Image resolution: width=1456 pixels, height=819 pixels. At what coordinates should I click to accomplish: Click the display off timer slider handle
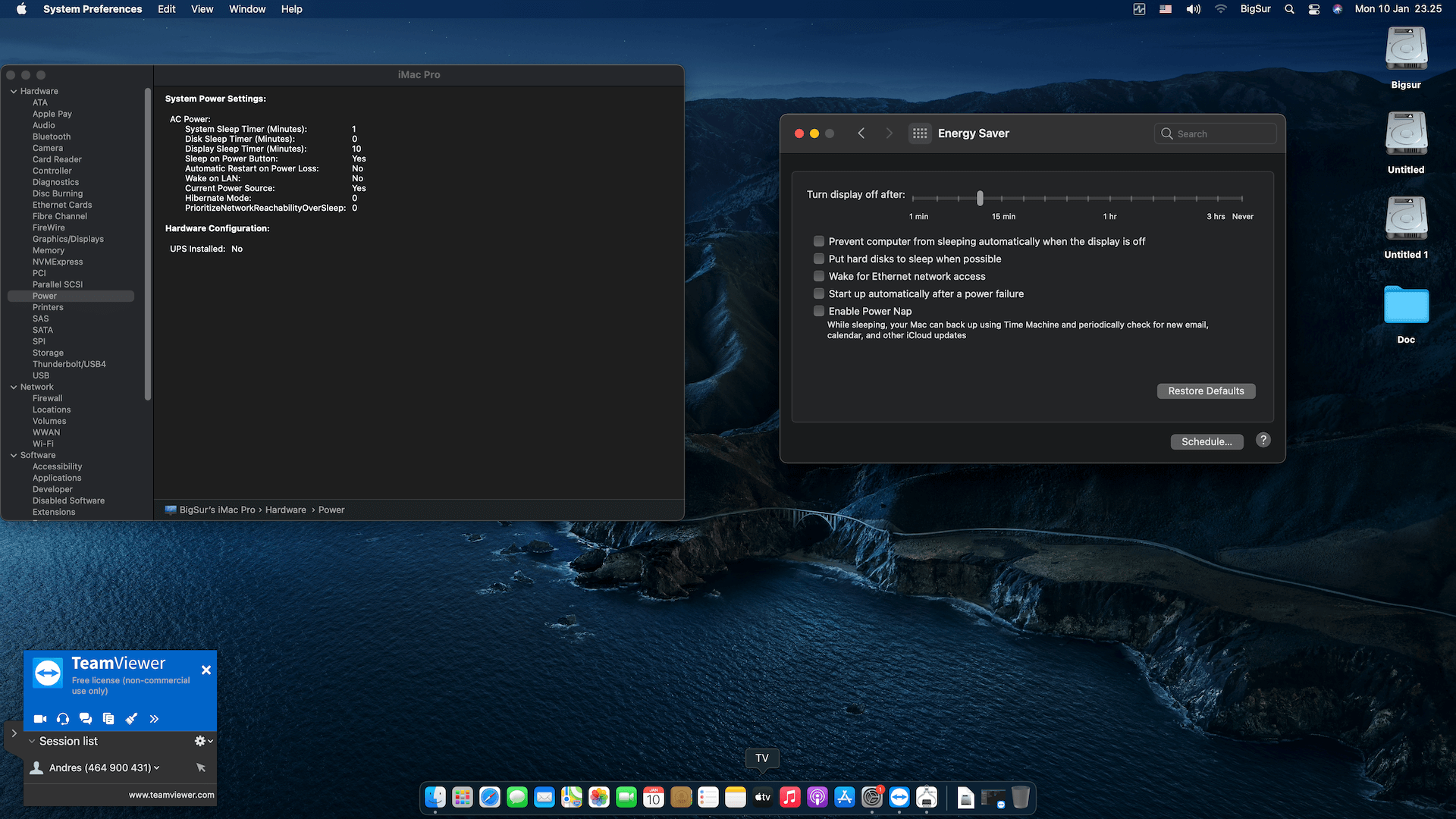click(980, 199)
